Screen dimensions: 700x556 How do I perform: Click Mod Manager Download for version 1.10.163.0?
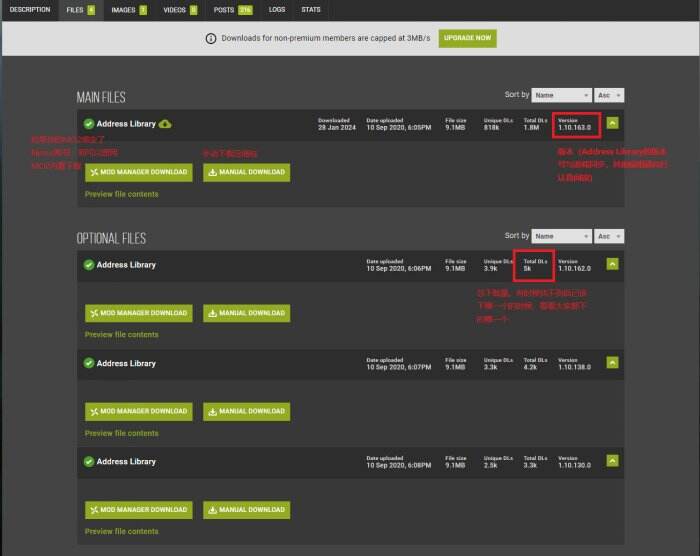[x=139, y=172]
